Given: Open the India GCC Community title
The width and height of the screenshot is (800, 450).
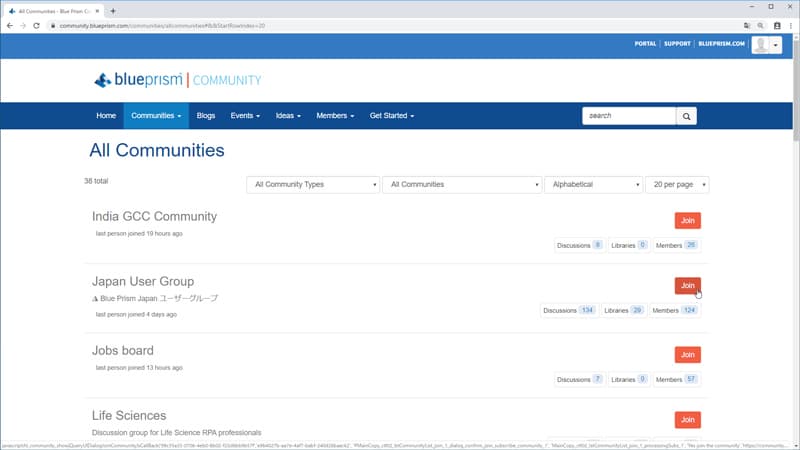Looking at the screenshot, I should pos(154,216).
